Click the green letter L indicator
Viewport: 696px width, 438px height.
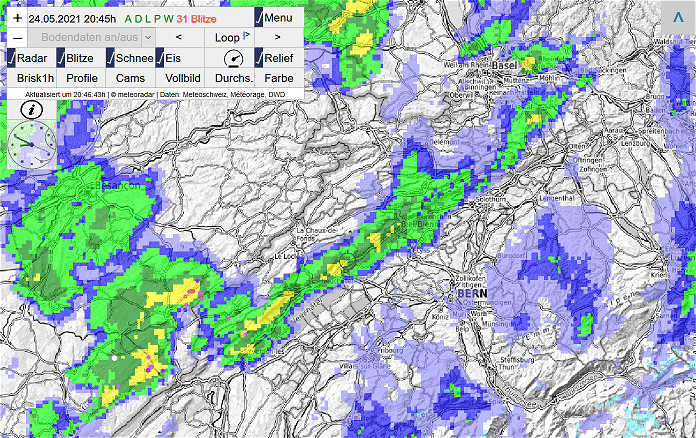tap(148, 19)
